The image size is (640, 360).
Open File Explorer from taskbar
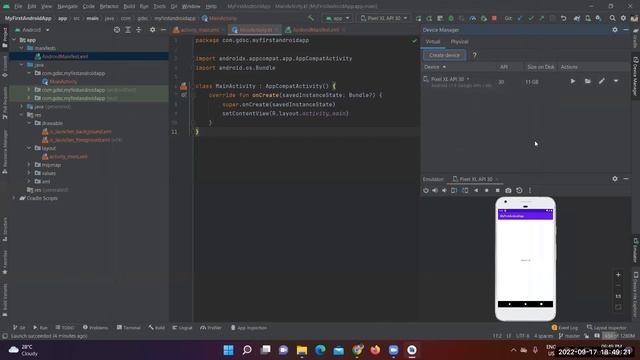302,350
